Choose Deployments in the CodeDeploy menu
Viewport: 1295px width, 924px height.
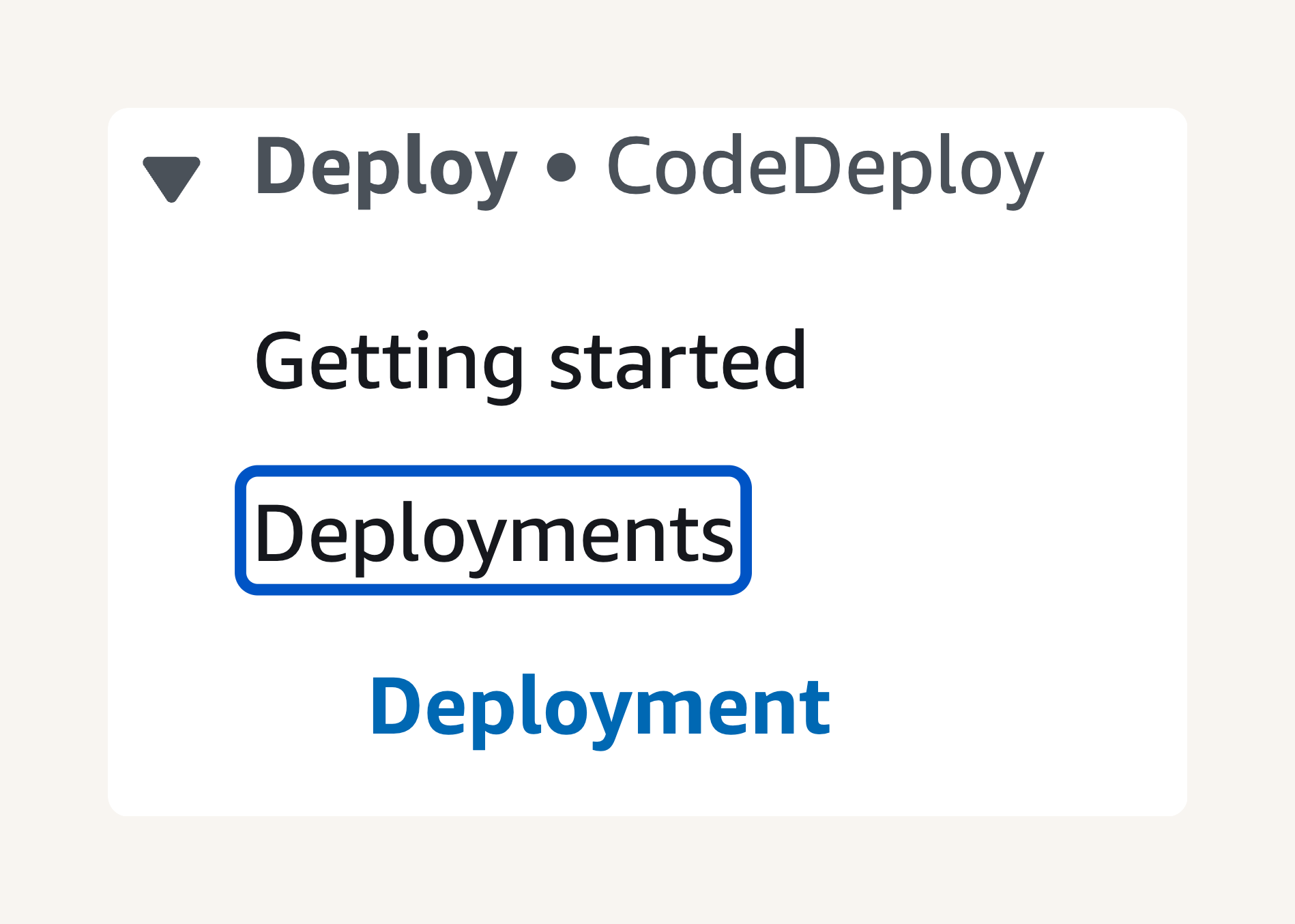[493, 530]
